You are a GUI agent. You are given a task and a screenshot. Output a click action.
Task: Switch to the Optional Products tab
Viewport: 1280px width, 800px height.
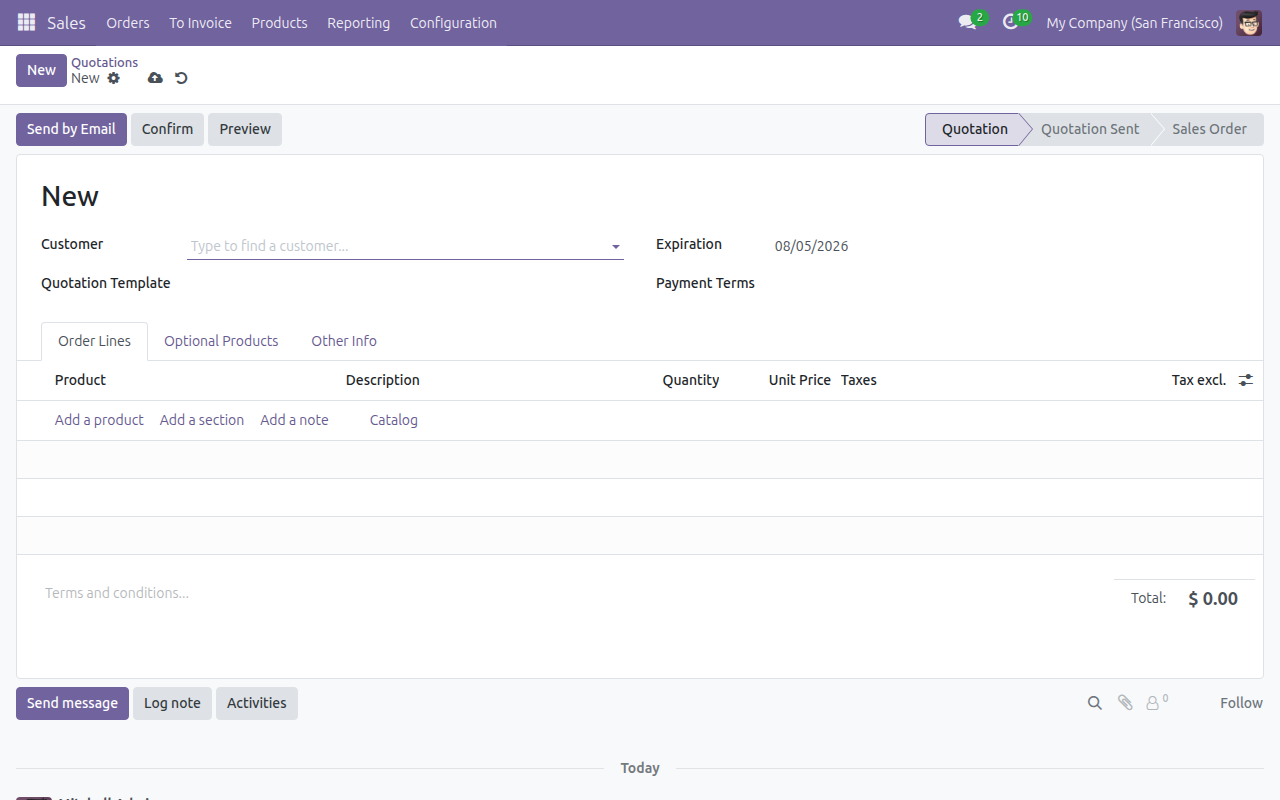(x=221, y=341)
